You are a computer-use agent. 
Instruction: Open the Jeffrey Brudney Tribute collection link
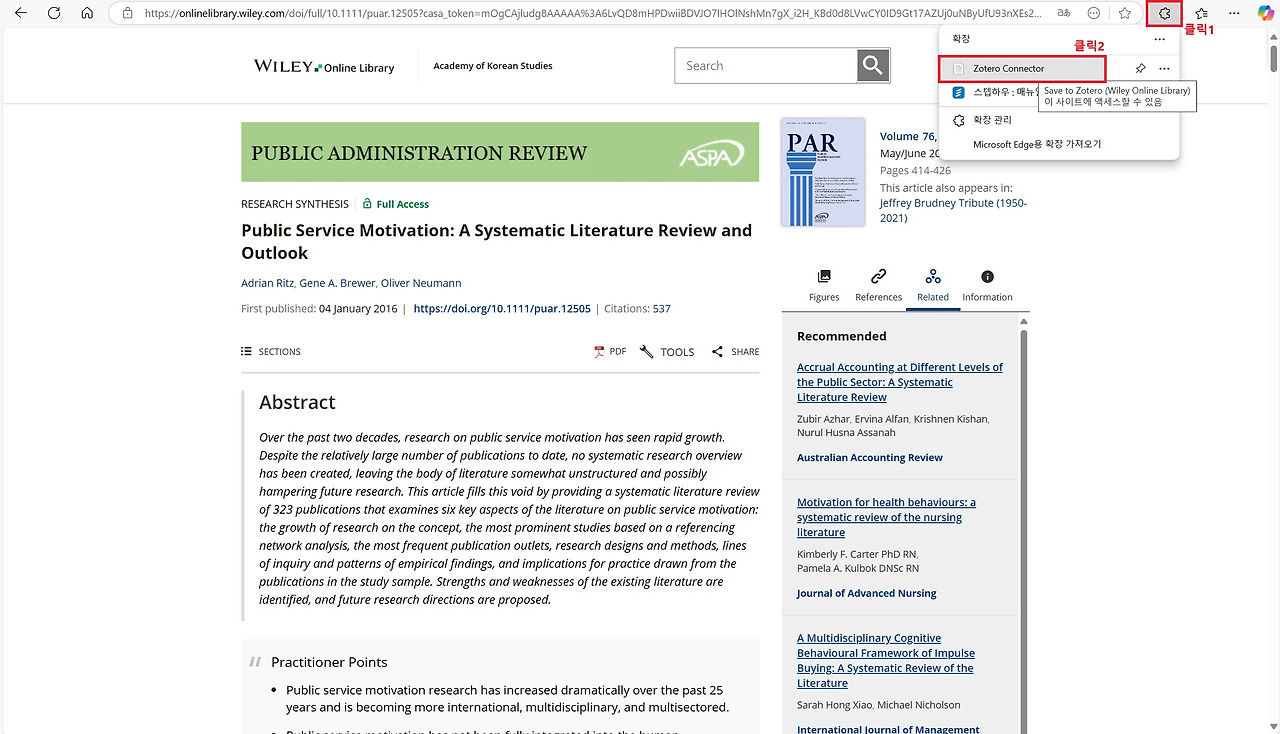(x=953, y=210)
